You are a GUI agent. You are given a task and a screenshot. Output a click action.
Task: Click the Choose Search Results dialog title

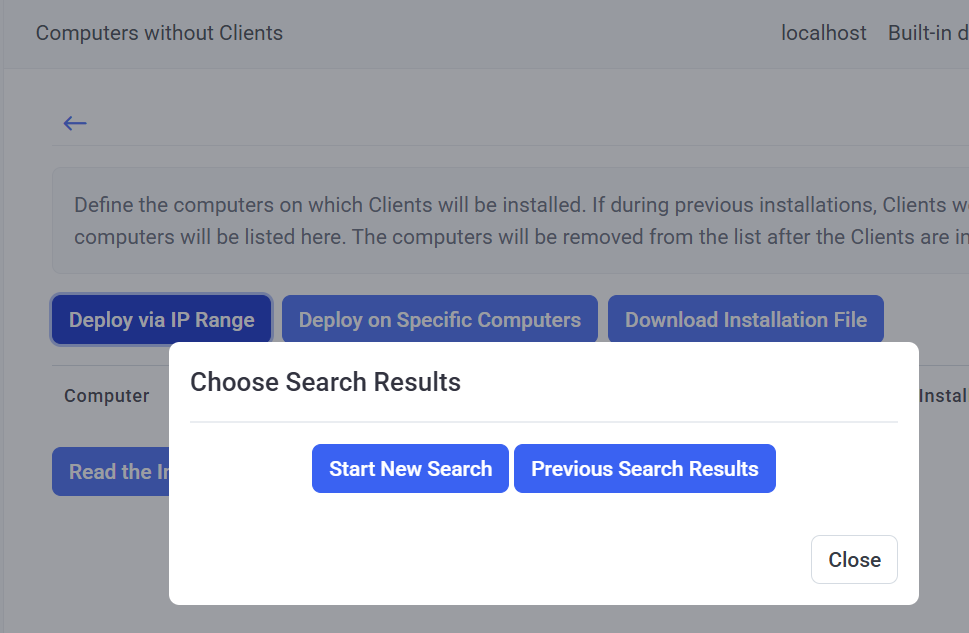325,382
